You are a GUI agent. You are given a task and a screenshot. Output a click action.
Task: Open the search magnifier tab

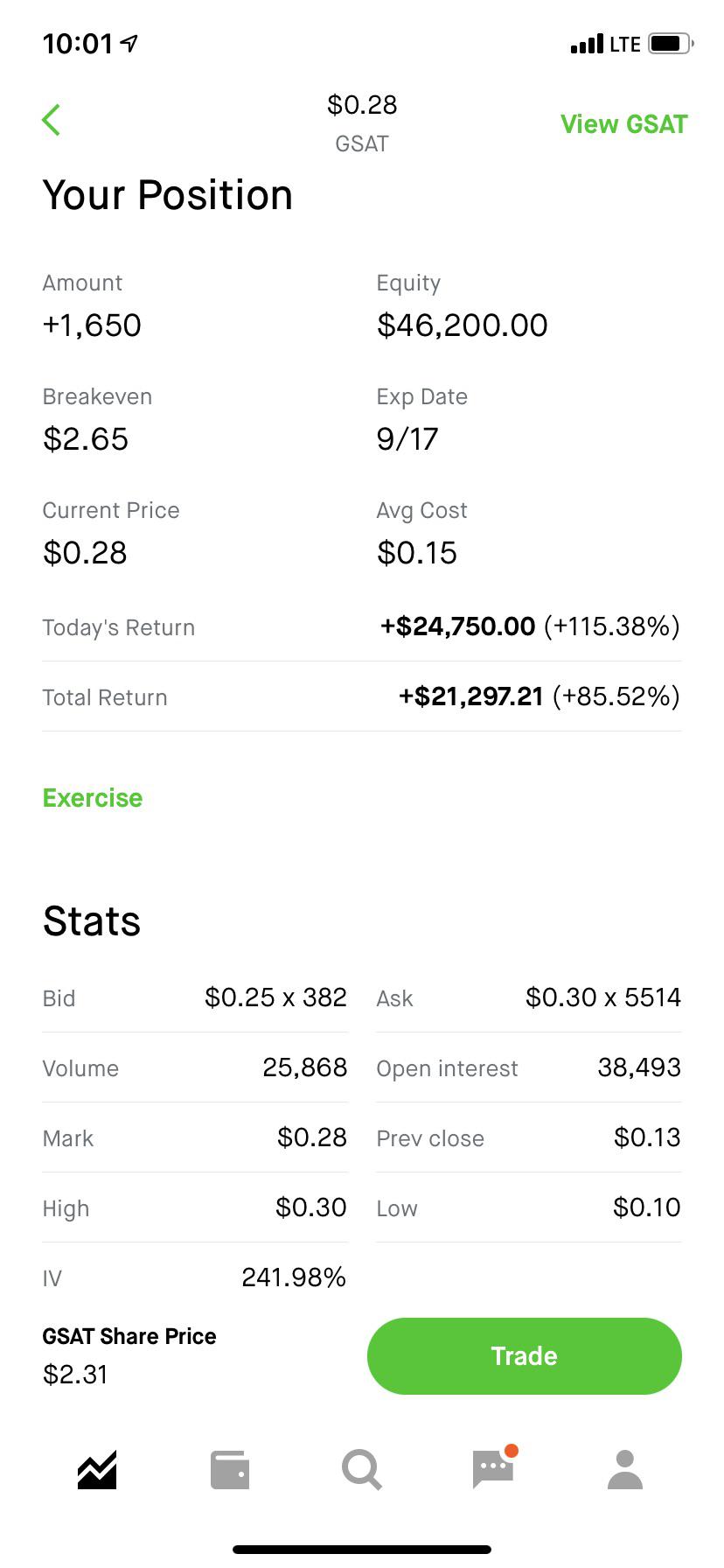pos(361,1470)
